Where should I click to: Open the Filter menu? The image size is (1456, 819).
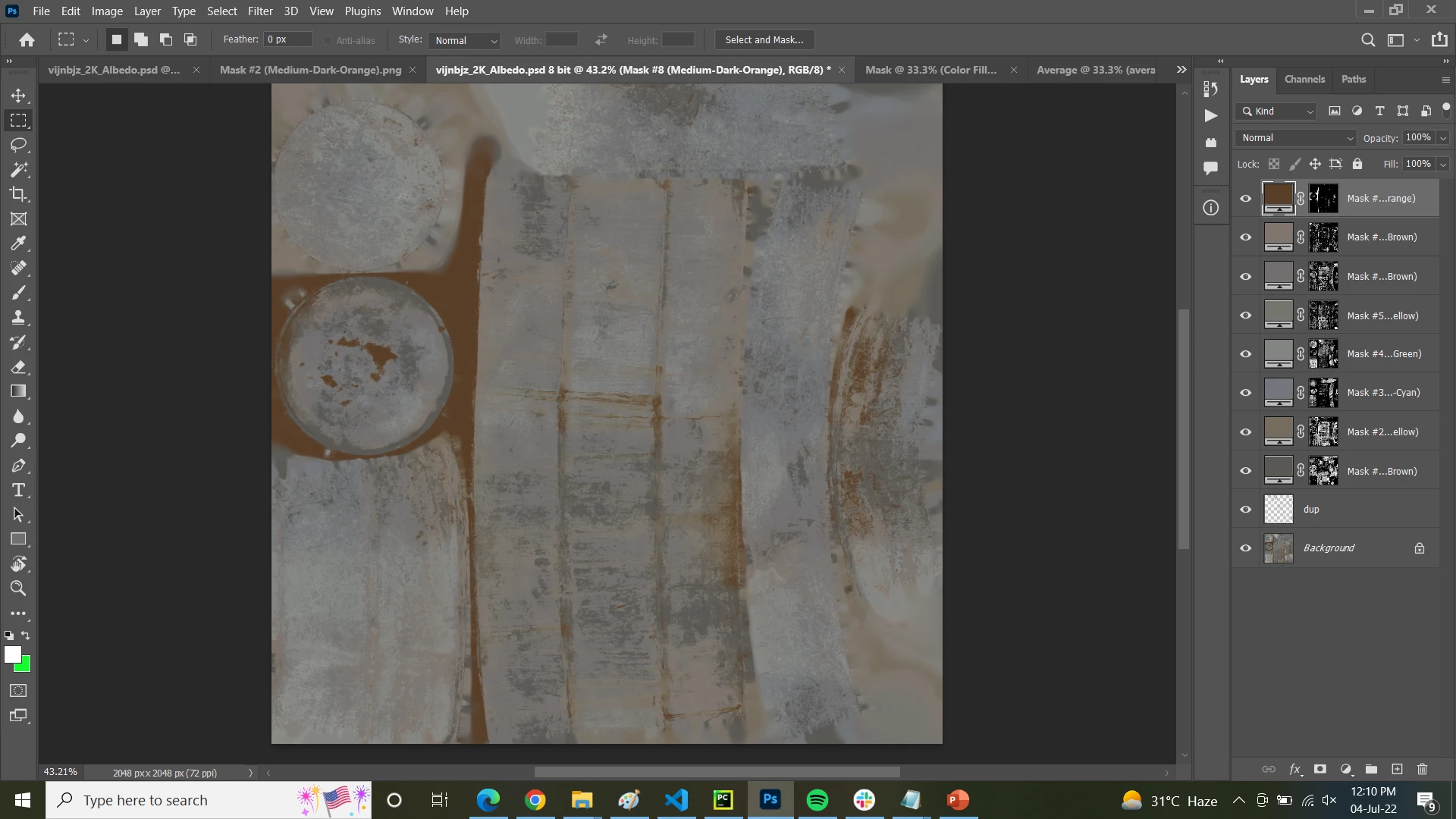pyautogui.click(x=259, y=11)
